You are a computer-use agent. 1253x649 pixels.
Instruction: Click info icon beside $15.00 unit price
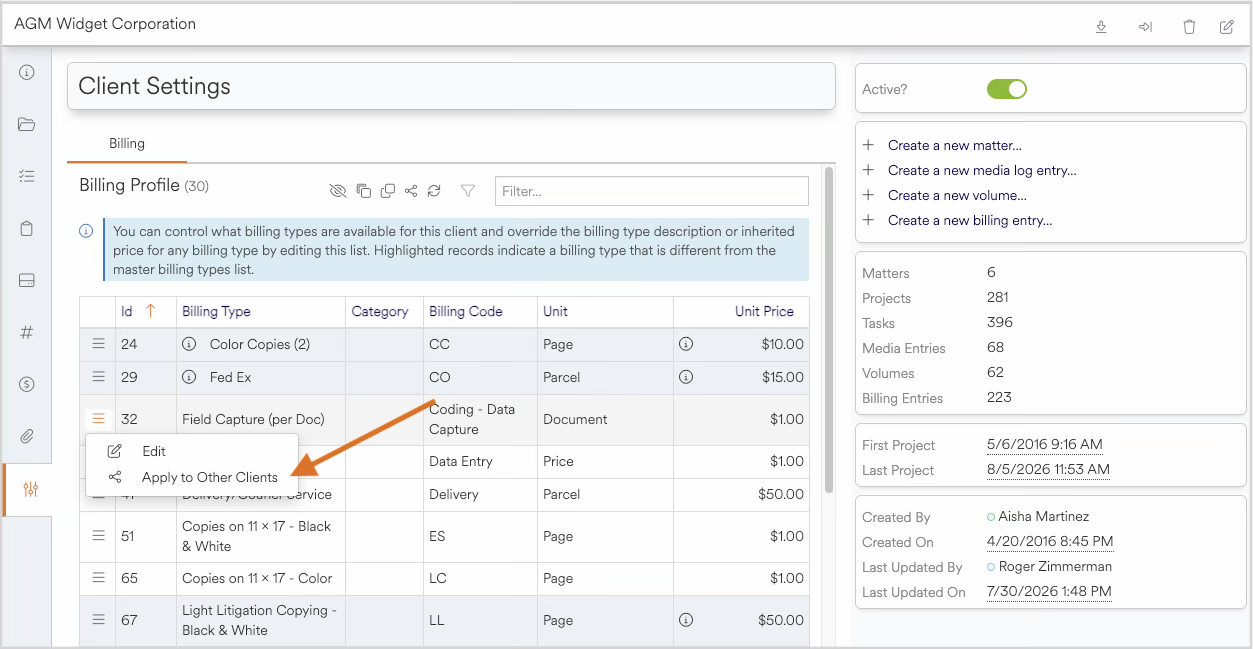pos(686,377)
